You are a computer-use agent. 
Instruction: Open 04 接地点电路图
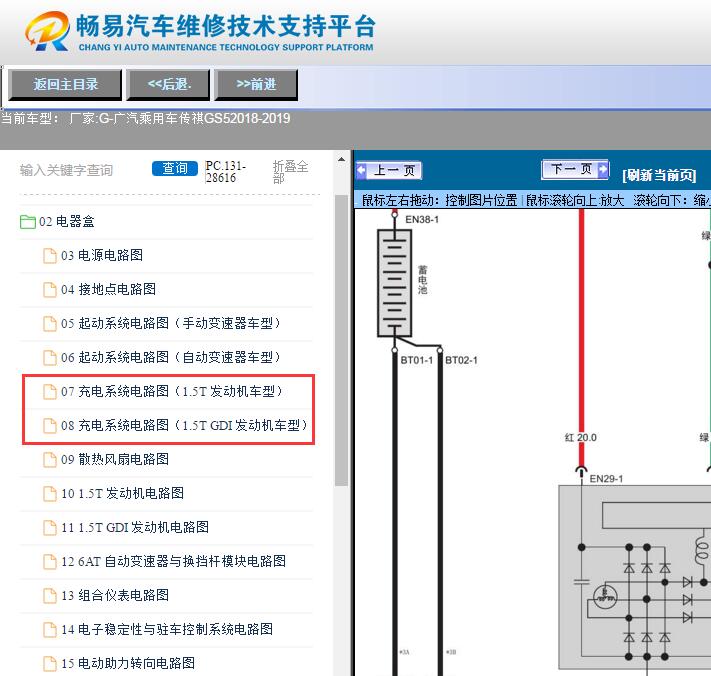tap(108, 289)
